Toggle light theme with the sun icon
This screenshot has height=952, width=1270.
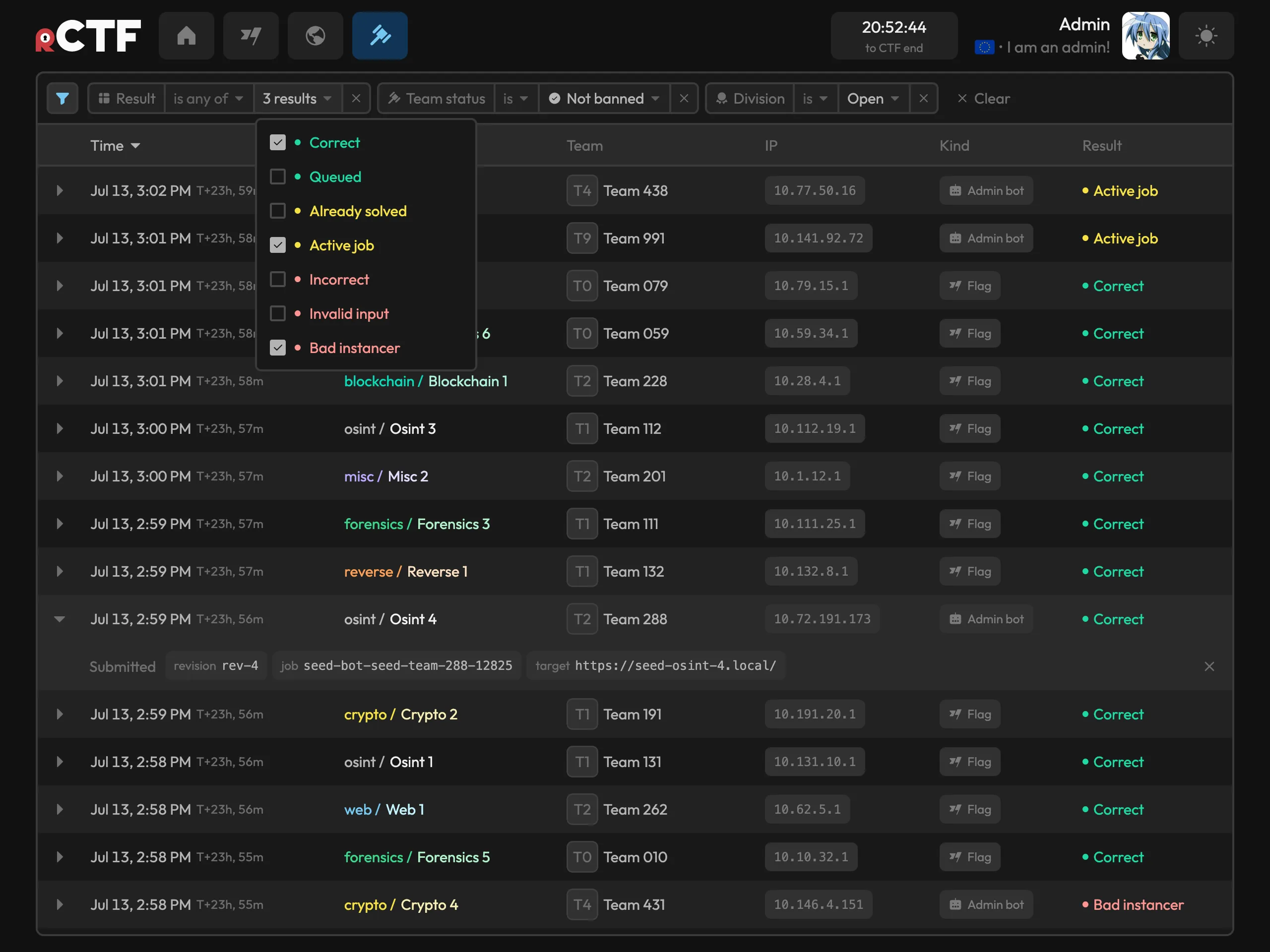tap(1206, 36)
